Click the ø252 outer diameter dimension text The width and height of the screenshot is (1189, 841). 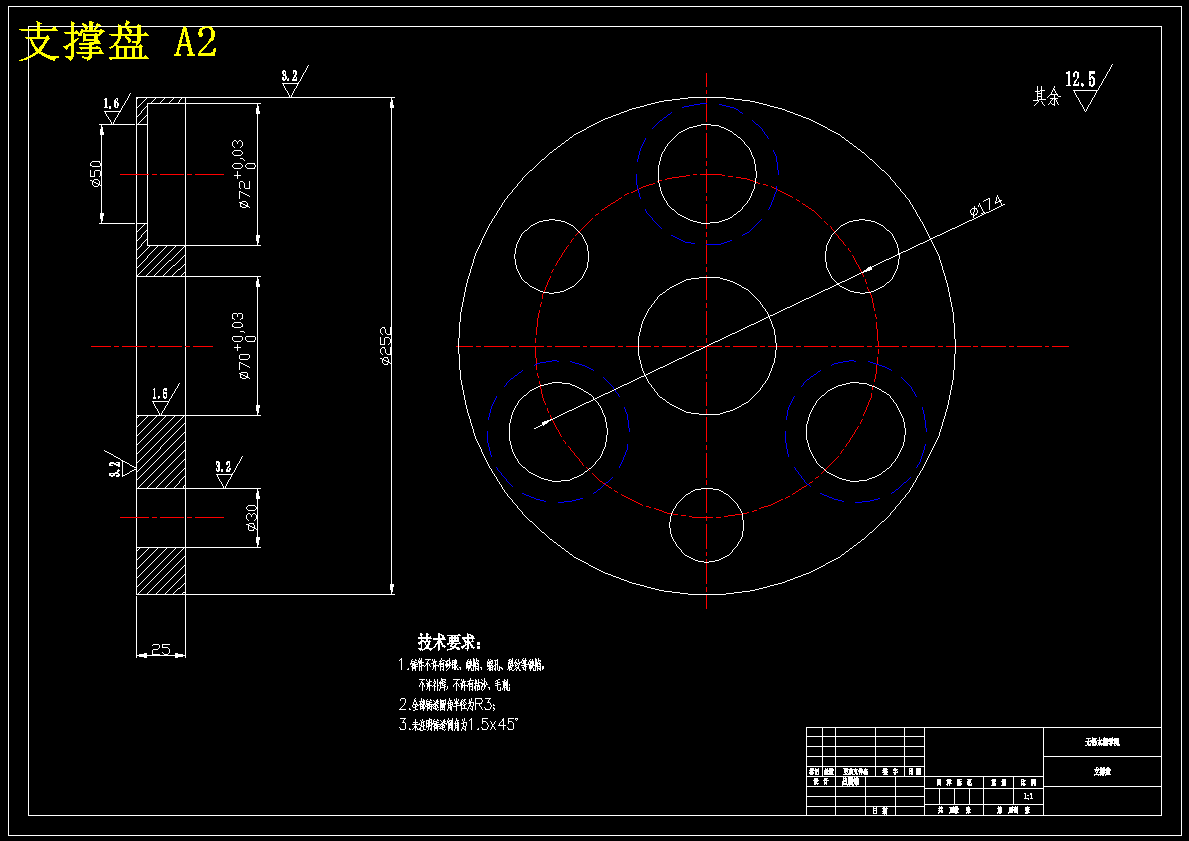(x=385, y=346)
